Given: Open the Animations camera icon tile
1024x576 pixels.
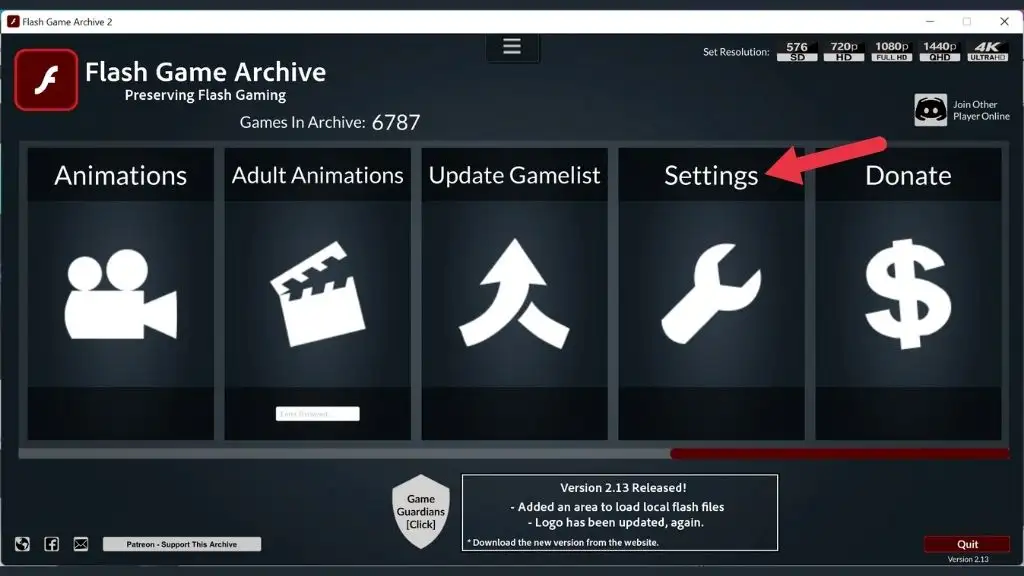Looking at the screenshot, I should [120, 296].
